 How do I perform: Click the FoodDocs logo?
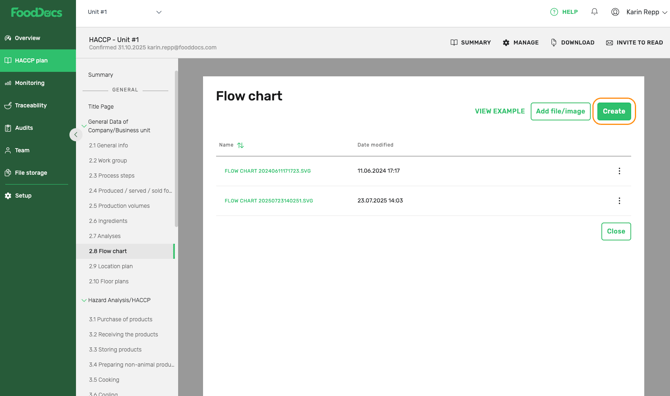[x=36, y=12]
